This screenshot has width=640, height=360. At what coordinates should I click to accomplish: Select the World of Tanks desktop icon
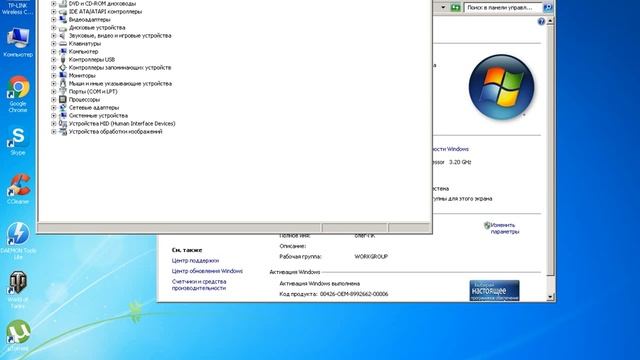tap(18, 290)
